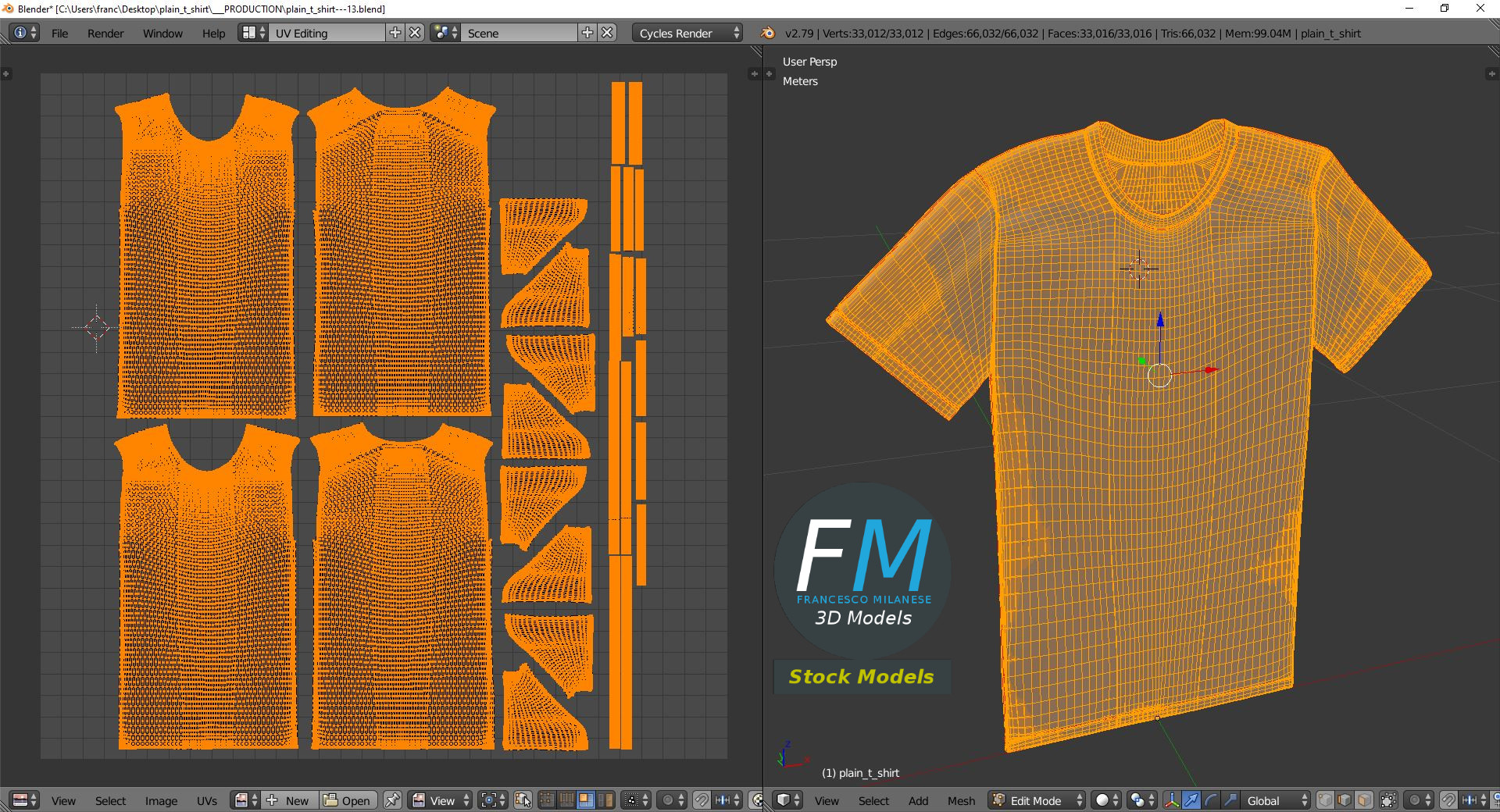This screenshot has width=1500, height=812.
Task: Open the UV editor type selector
Action: click(25, 800)
